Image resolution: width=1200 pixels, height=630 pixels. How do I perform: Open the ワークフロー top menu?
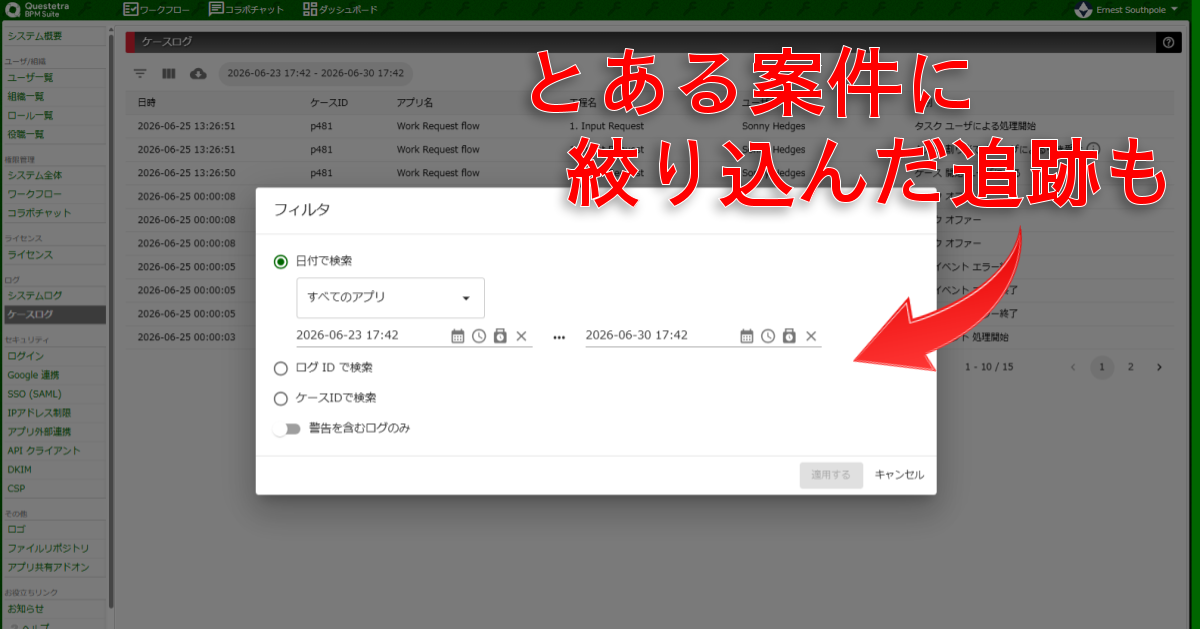(158, 9)
